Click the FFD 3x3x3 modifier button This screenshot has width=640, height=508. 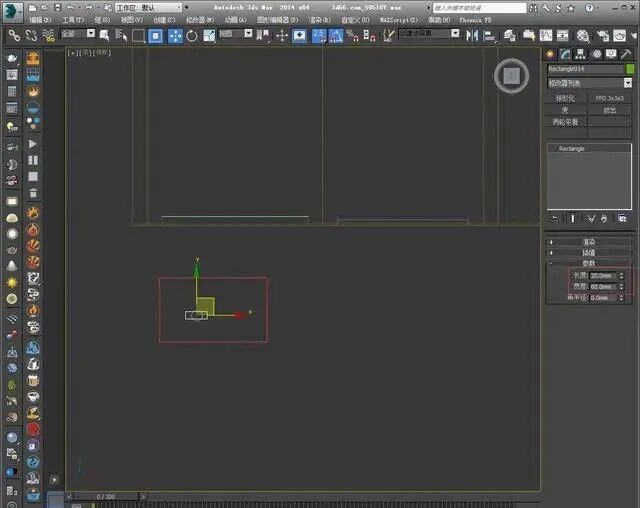[609, 98]
